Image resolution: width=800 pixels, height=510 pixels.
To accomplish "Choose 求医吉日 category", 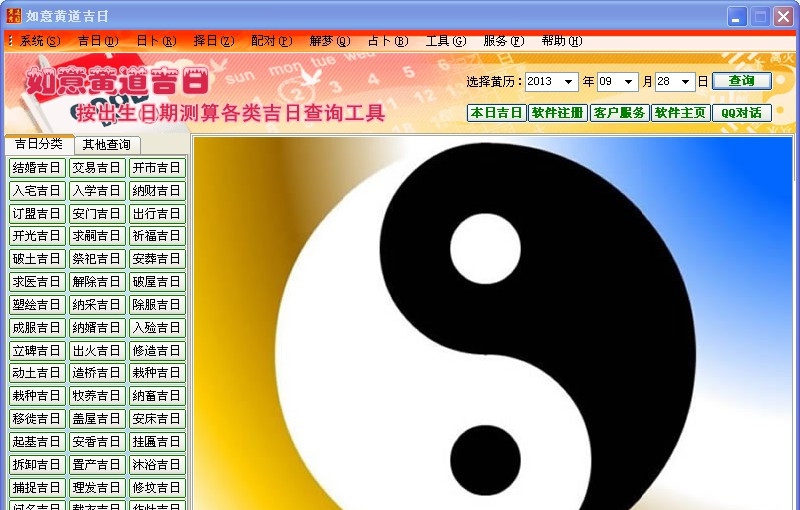I will tap(37, 282).
